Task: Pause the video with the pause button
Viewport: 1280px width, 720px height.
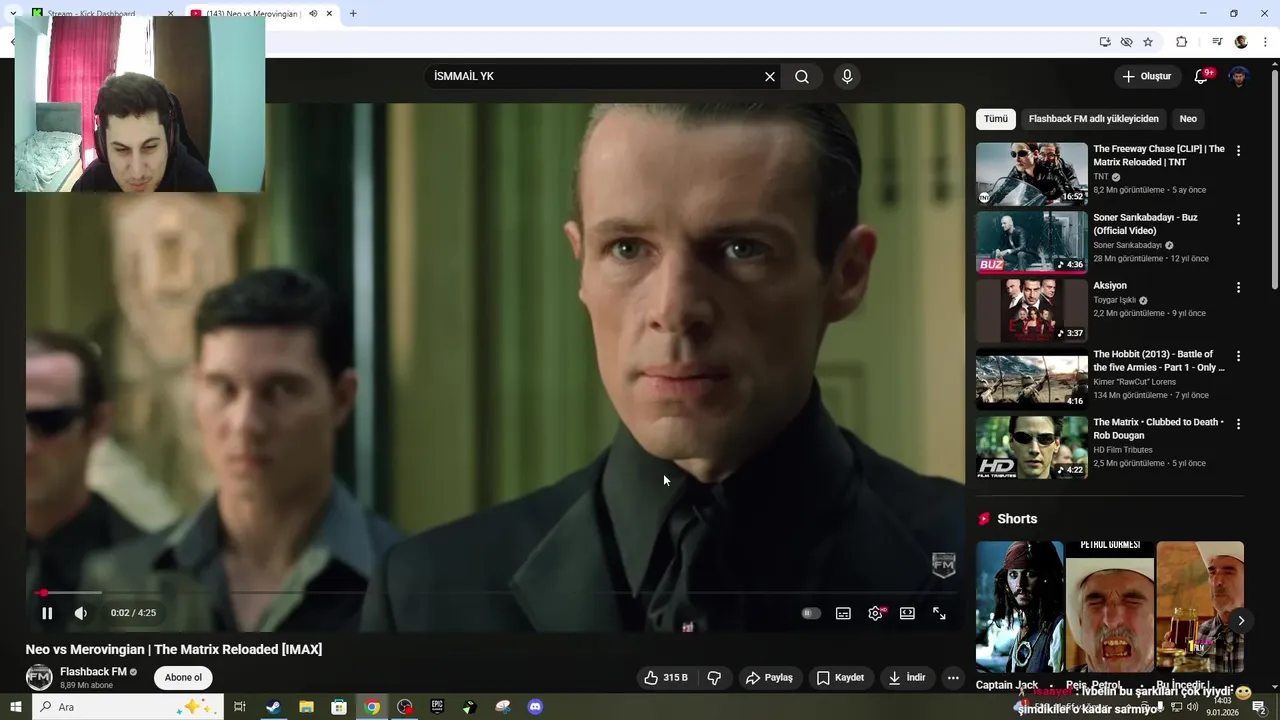Action: (x=47, y=613)
